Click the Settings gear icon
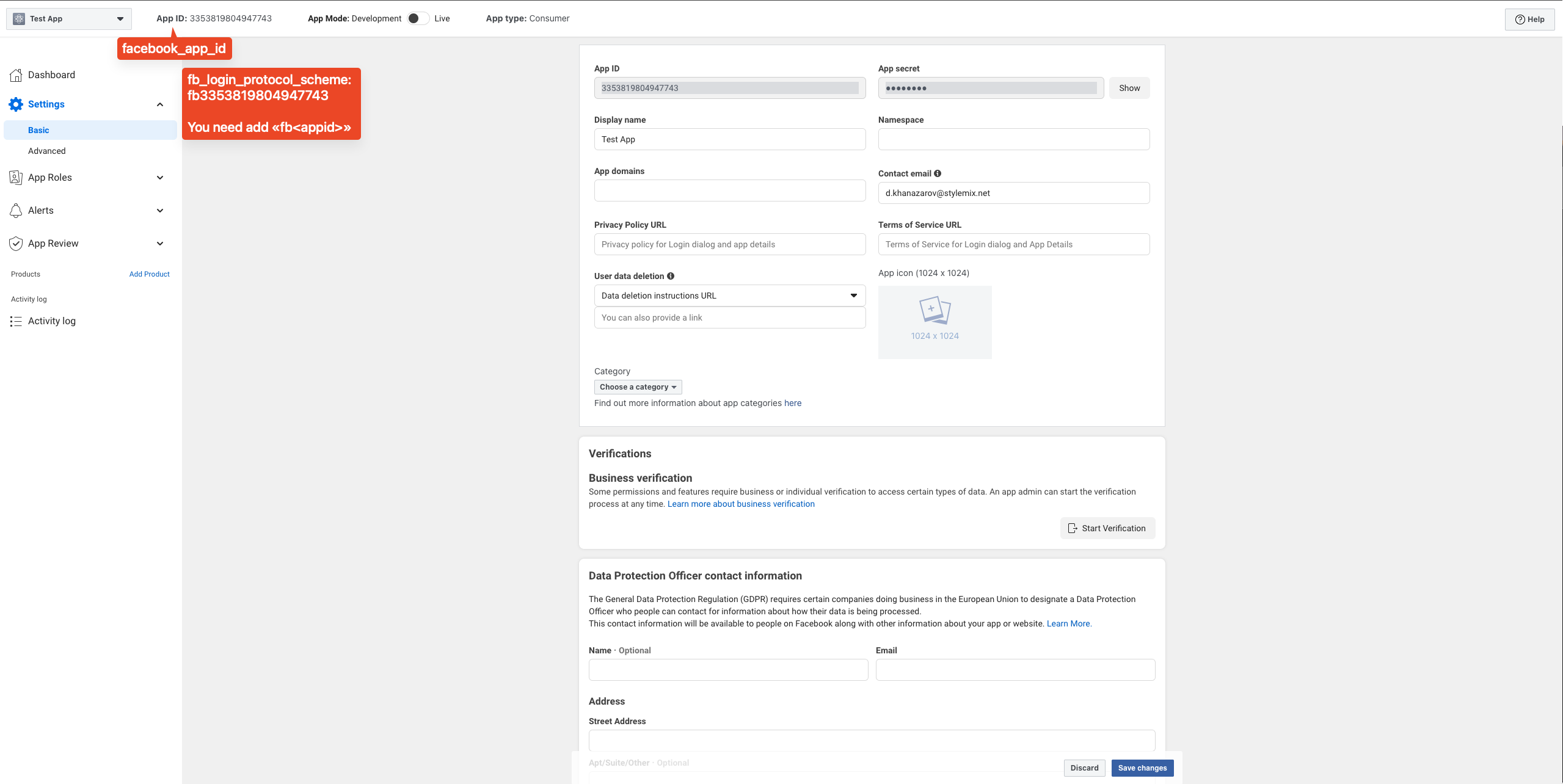Viewport: 1563px width, 784px height. click(16, 104)
